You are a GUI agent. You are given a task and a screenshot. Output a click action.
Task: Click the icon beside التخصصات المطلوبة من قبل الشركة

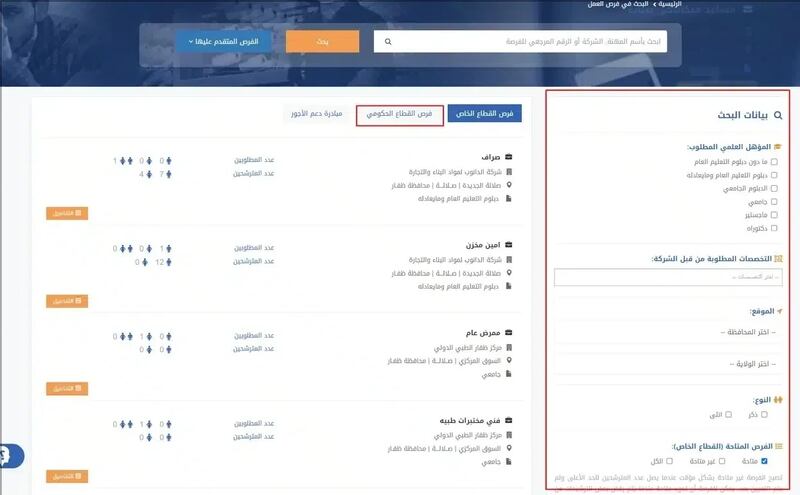778,259
